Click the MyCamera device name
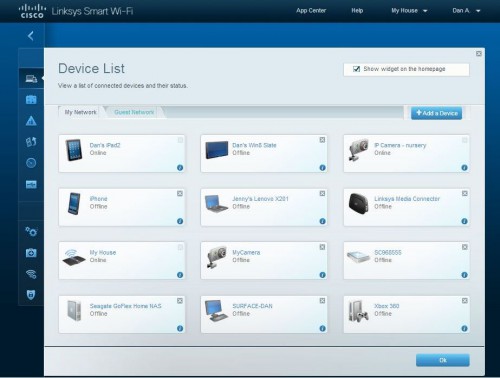The image size is (500, 378). (x=246, y=252)
